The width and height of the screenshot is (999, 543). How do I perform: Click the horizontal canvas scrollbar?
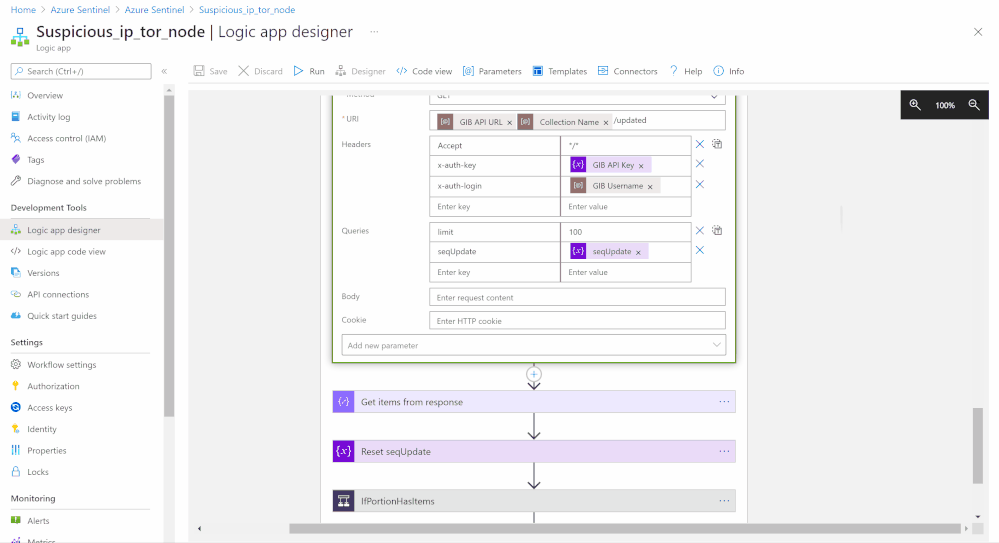624,528
